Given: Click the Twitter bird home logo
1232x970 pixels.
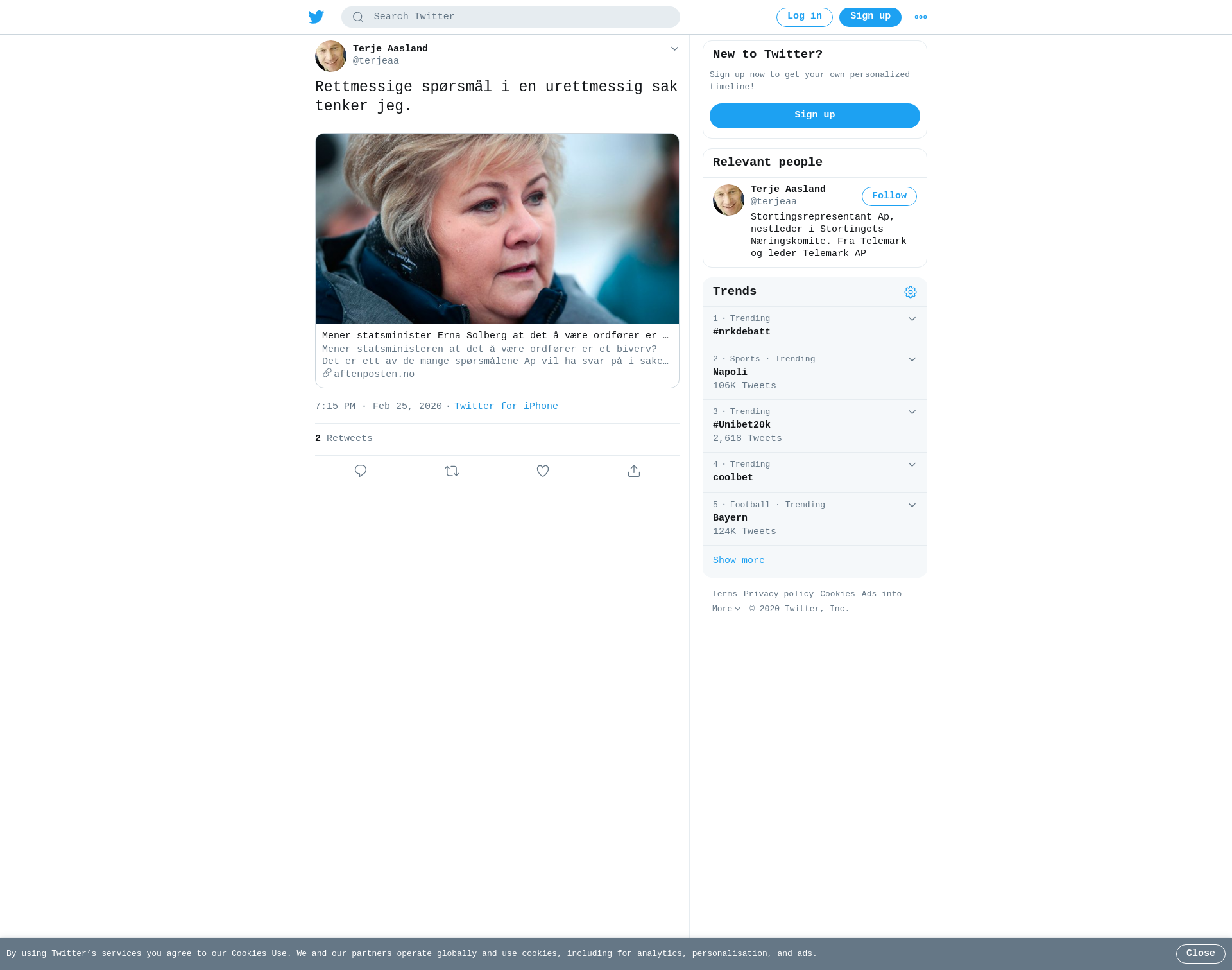Looking at the screenshot, I should tap(316, 17).
